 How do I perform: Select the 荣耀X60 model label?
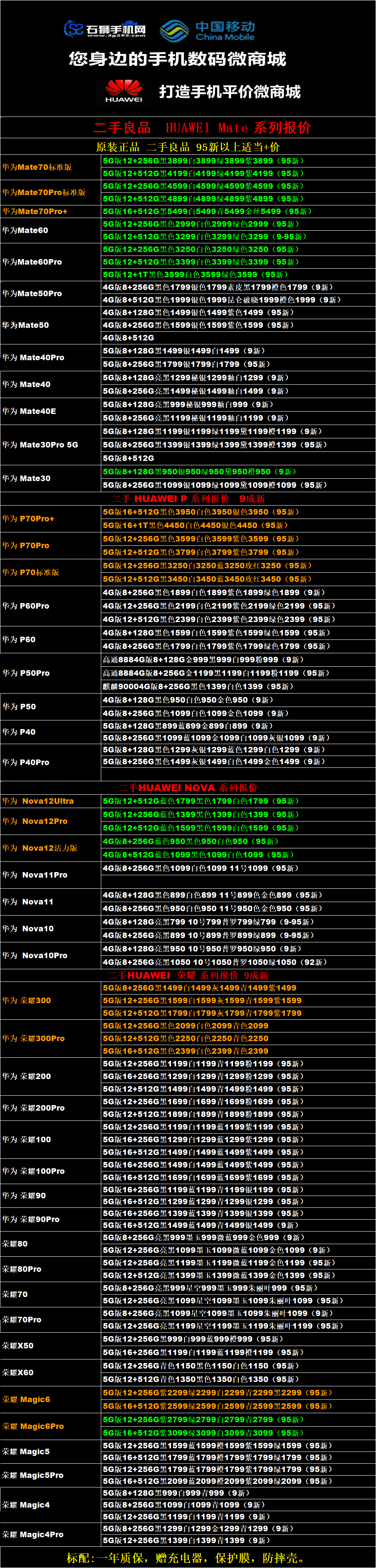(18, 1372)
